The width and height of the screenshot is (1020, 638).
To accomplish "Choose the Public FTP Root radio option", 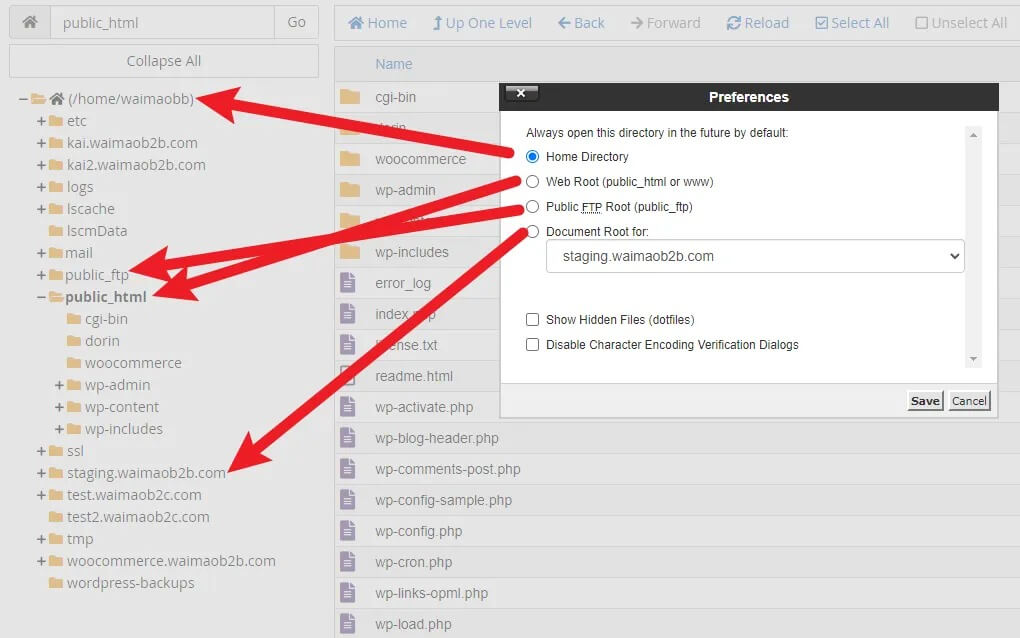I will point(532,207).
